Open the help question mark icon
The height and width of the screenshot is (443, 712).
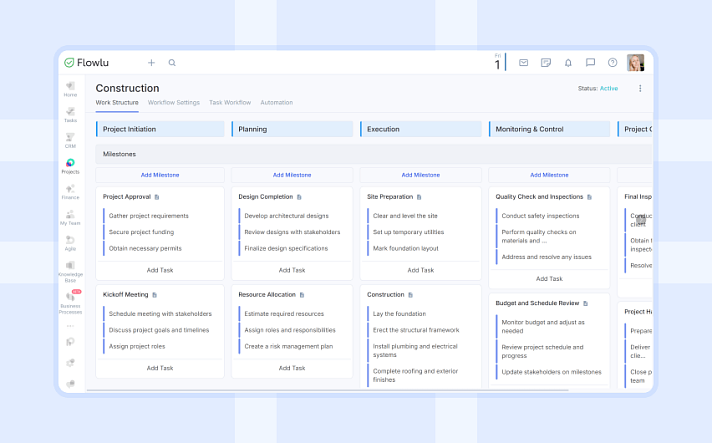click(x=613, y=63)
